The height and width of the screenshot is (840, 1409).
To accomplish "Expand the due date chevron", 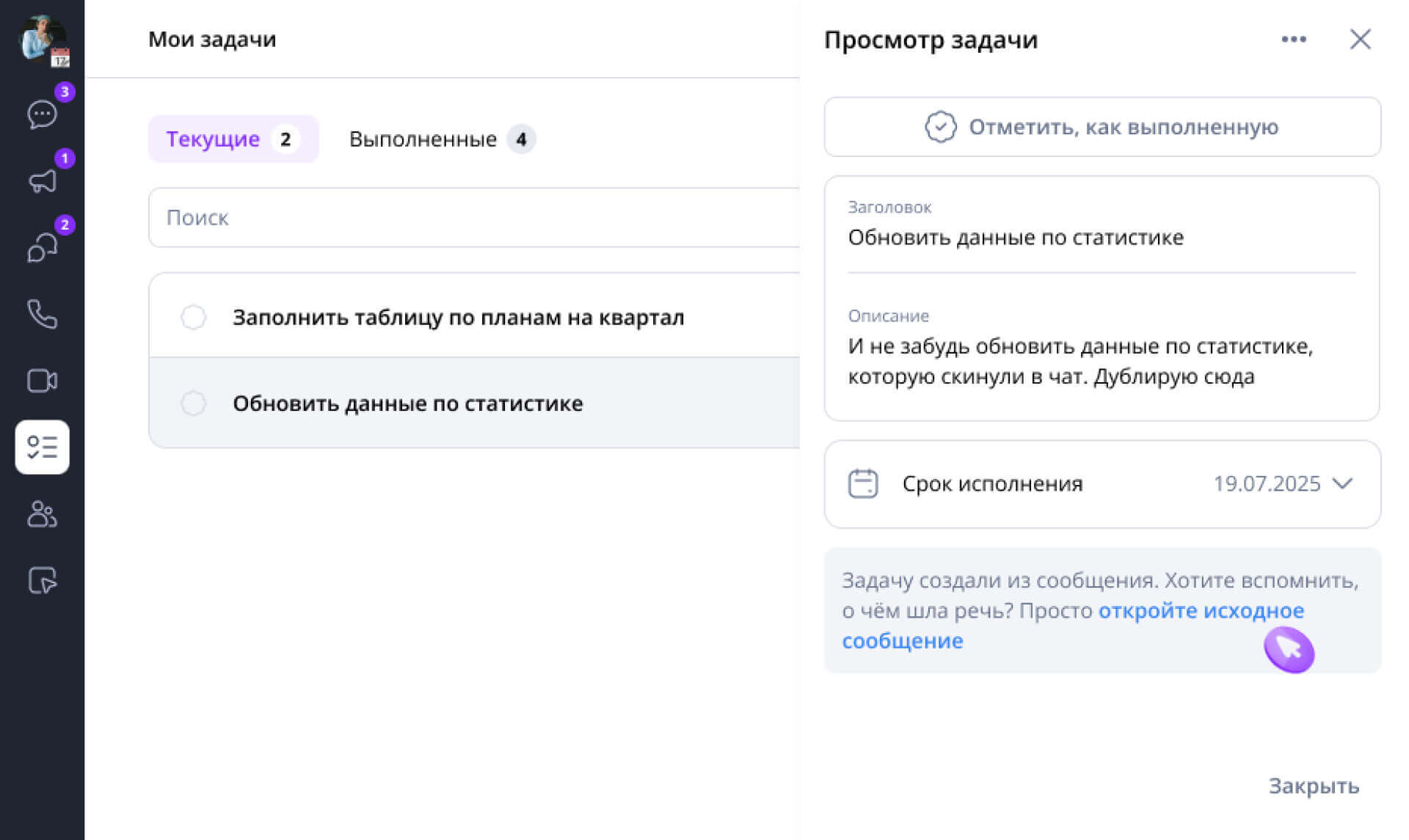I will tap(1342, 483).
